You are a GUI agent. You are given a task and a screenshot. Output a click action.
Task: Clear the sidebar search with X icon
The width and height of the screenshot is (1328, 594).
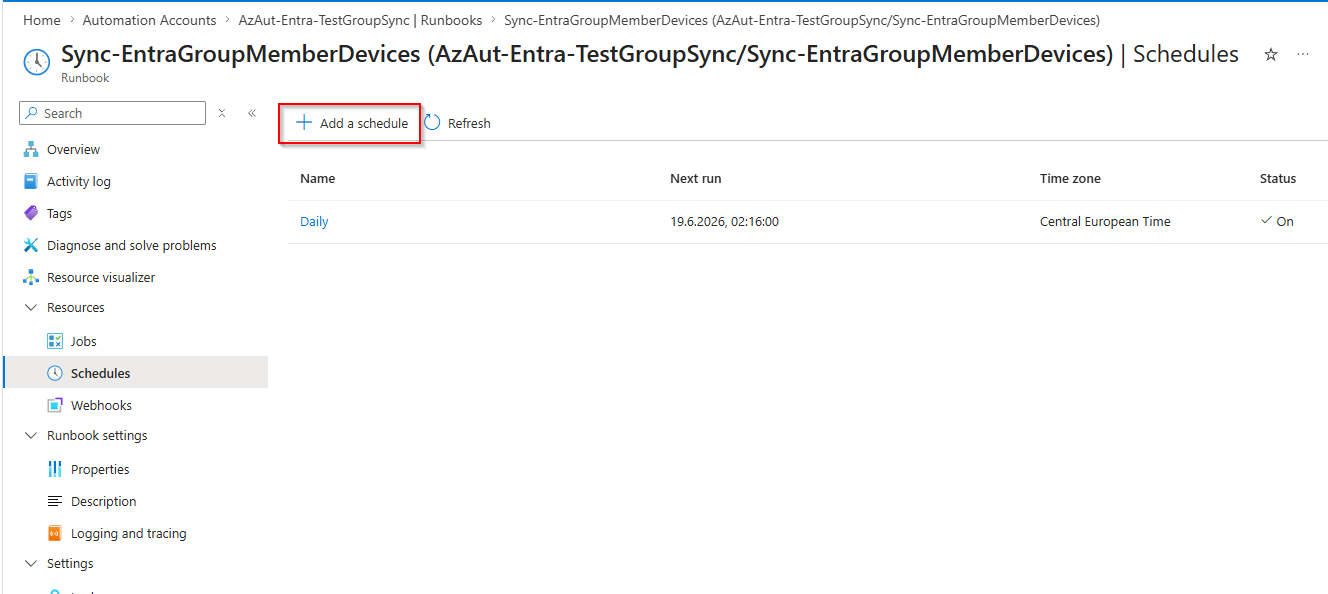222,114
